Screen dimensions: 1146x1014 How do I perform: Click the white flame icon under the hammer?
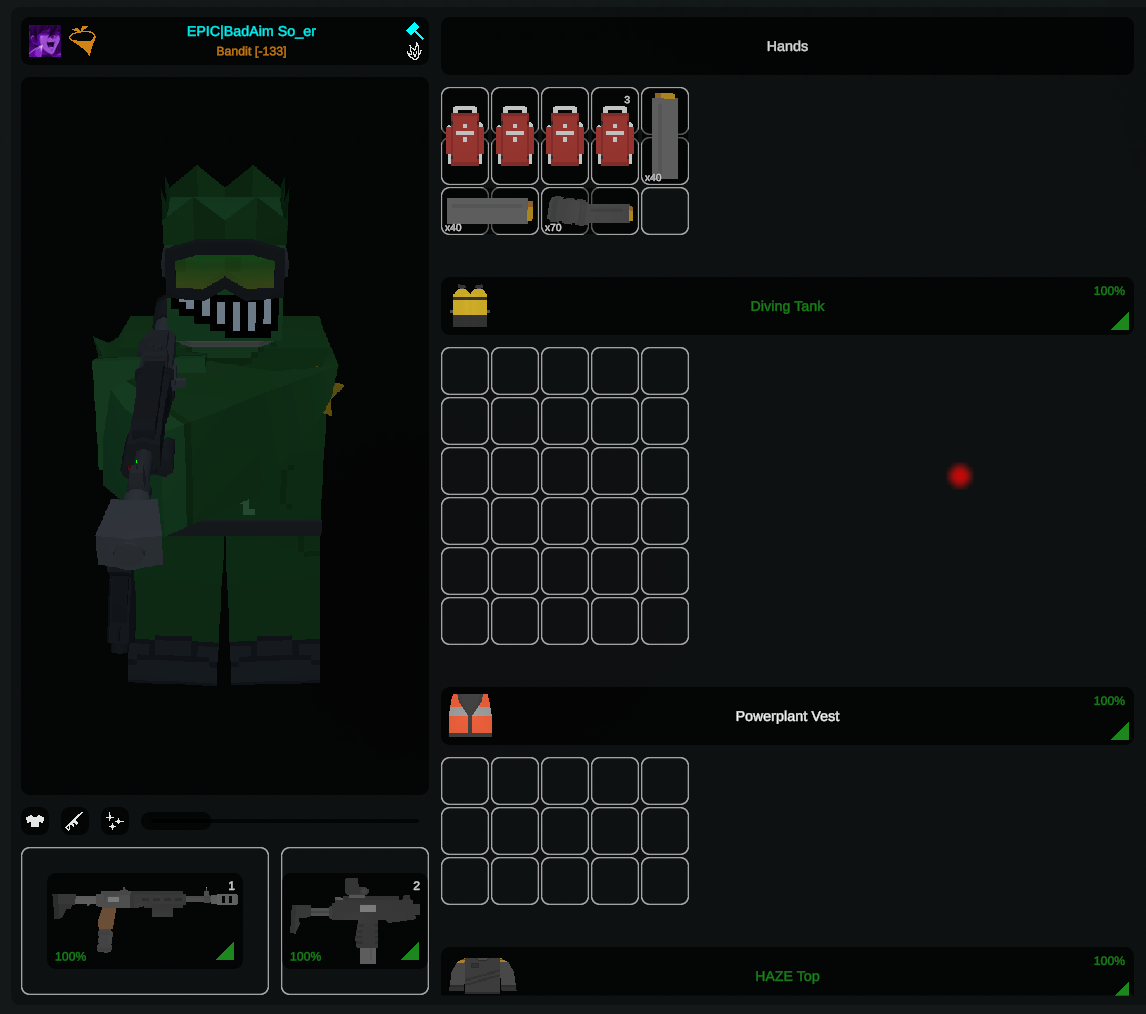coord(414,51)
